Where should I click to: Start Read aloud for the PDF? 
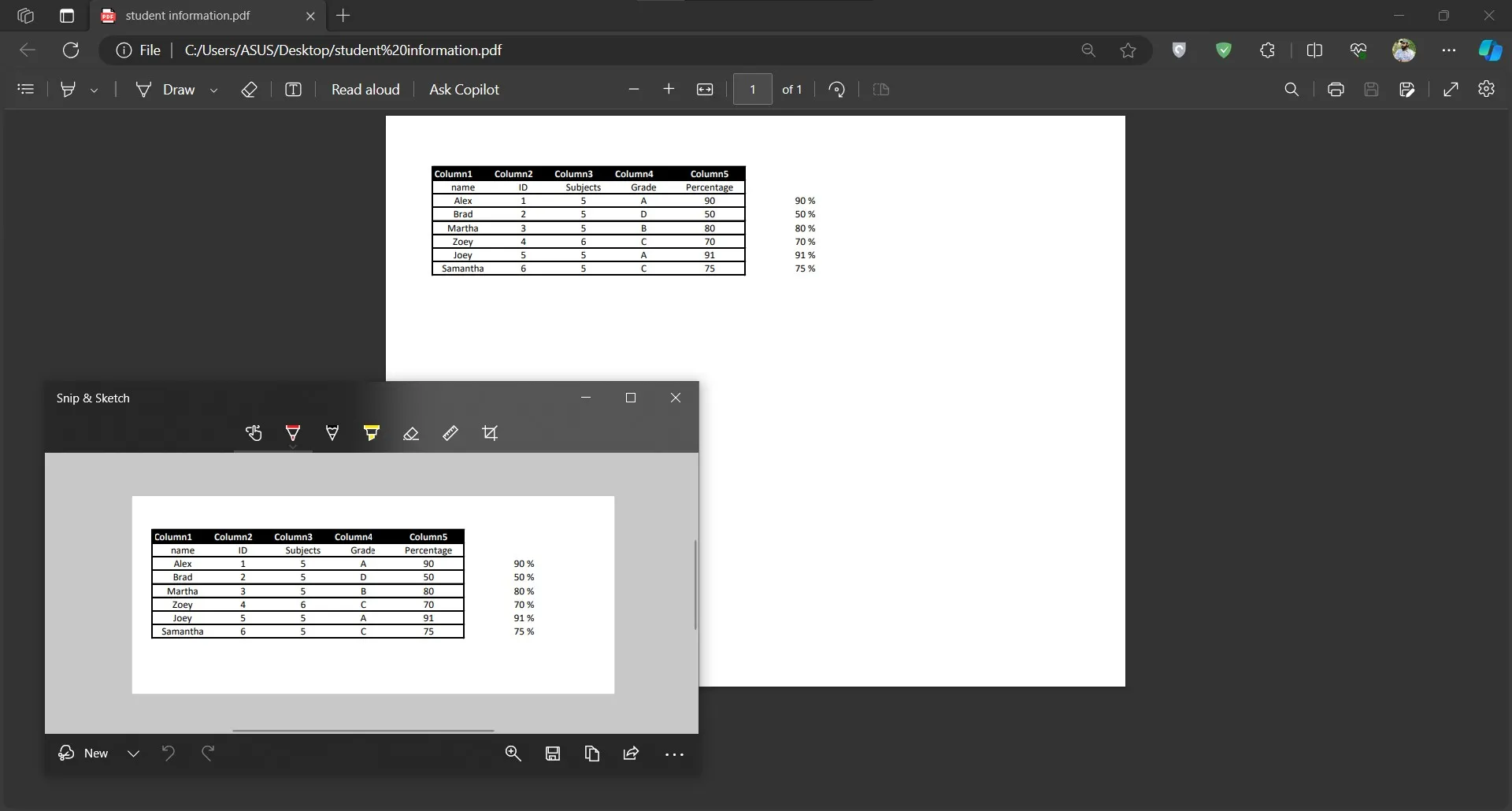(x=365, y=90)
